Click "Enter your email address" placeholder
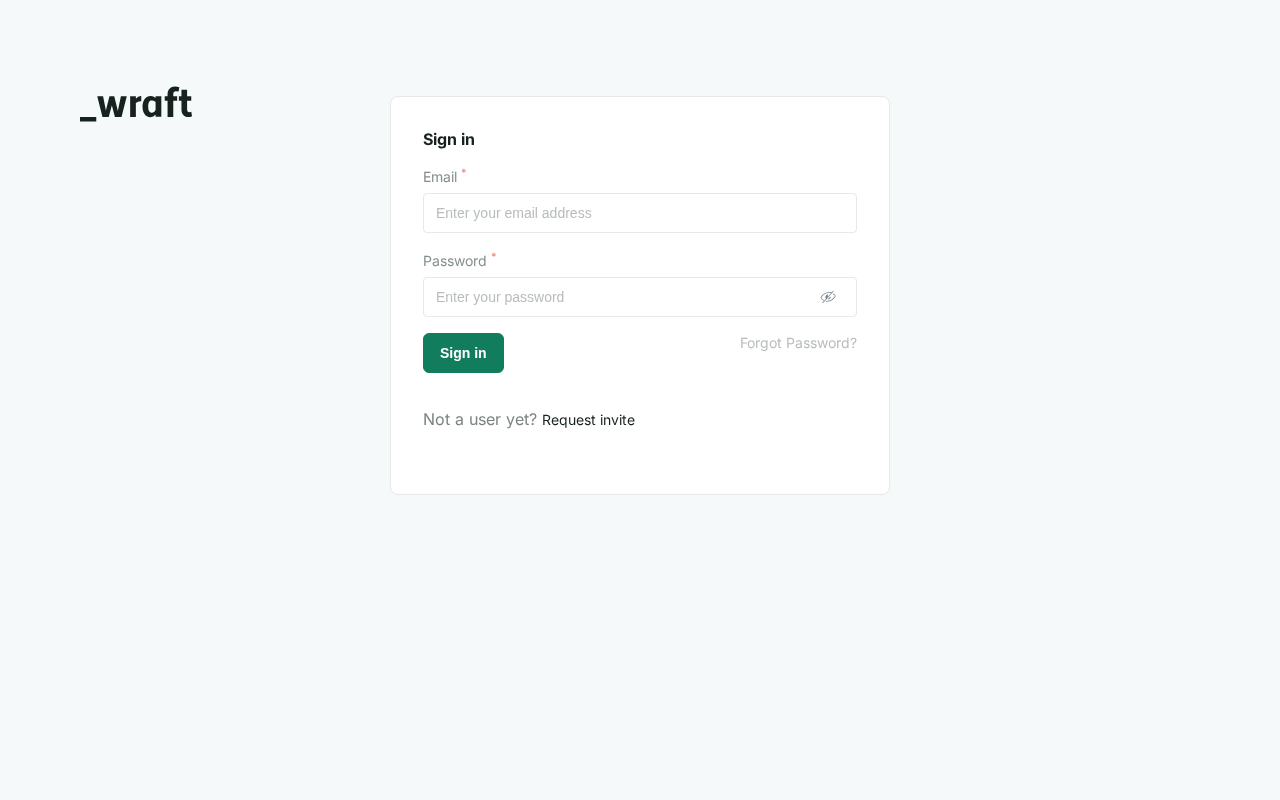Viewport: 1280px width, 800px height. [514, 213]
